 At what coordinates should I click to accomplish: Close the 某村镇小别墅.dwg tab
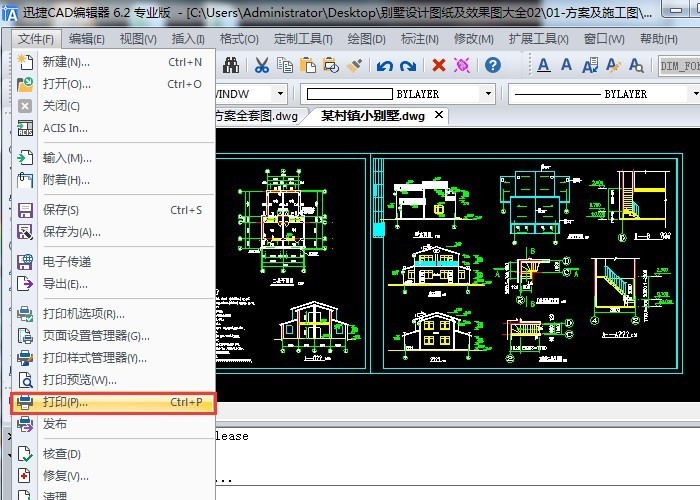[x=439, y=116]
